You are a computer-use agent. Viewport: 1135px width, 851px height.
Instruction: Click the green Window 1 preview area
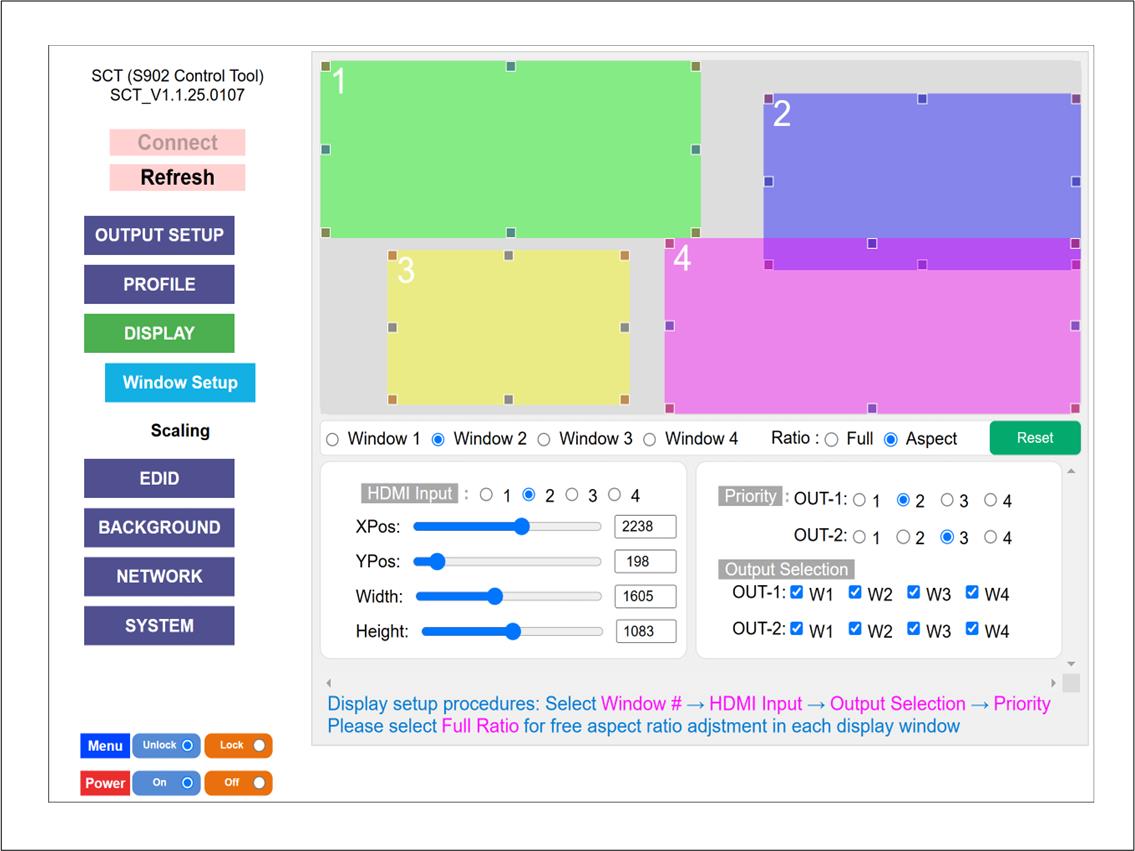point(510,150)
